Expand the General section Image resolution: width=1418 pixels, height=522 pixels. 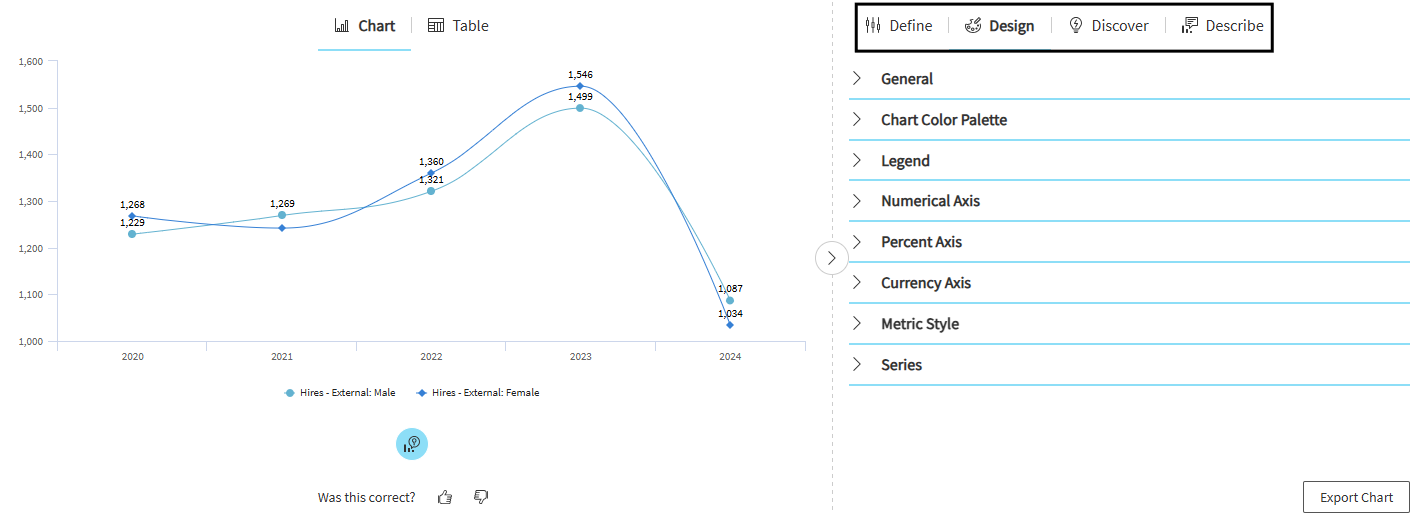click(907, 79)
